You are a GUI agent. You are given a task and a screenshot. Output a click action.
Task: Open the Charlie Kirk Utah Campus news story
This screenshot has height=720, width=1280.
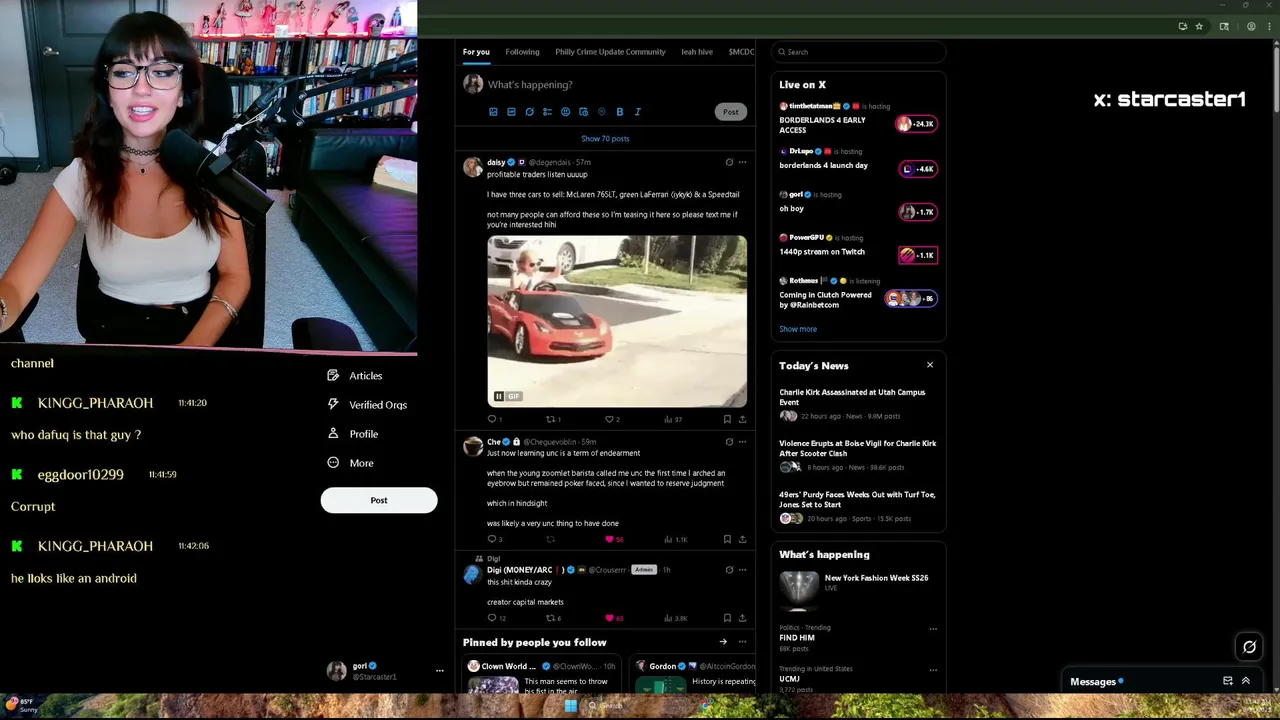[x=858, y=404]
